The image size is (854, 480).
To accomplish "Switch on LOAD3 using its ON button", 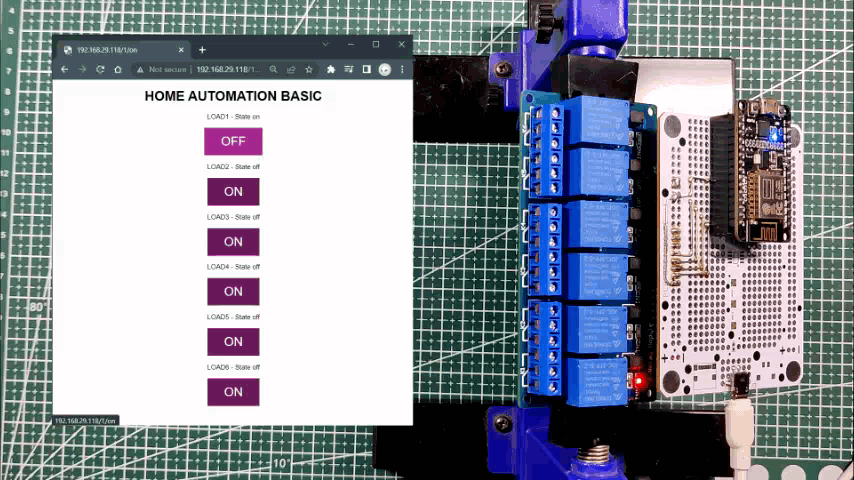I will (x=233, y=241).
